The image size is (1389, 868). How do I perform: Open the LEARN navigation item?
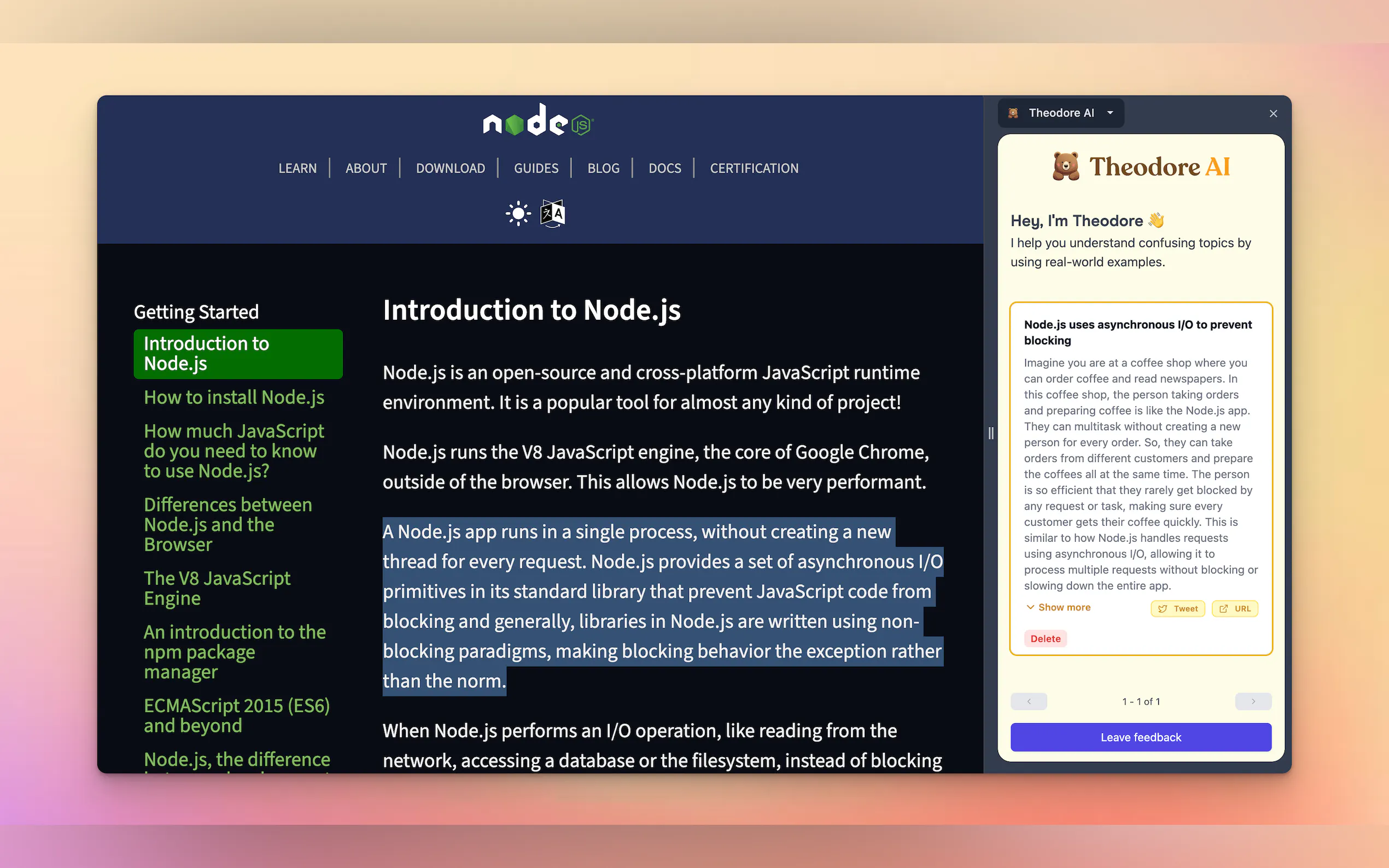pyautogui.click(x=297, y=168)
